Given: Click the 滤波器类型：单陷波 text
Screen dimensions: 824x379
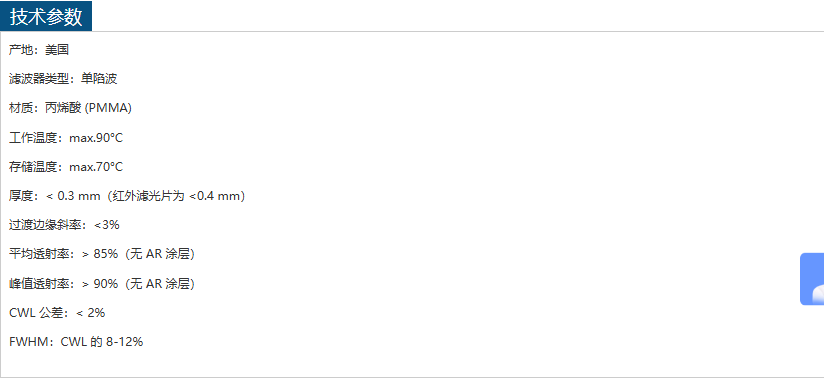Looking at the screenshot, I should click(63, 79).
